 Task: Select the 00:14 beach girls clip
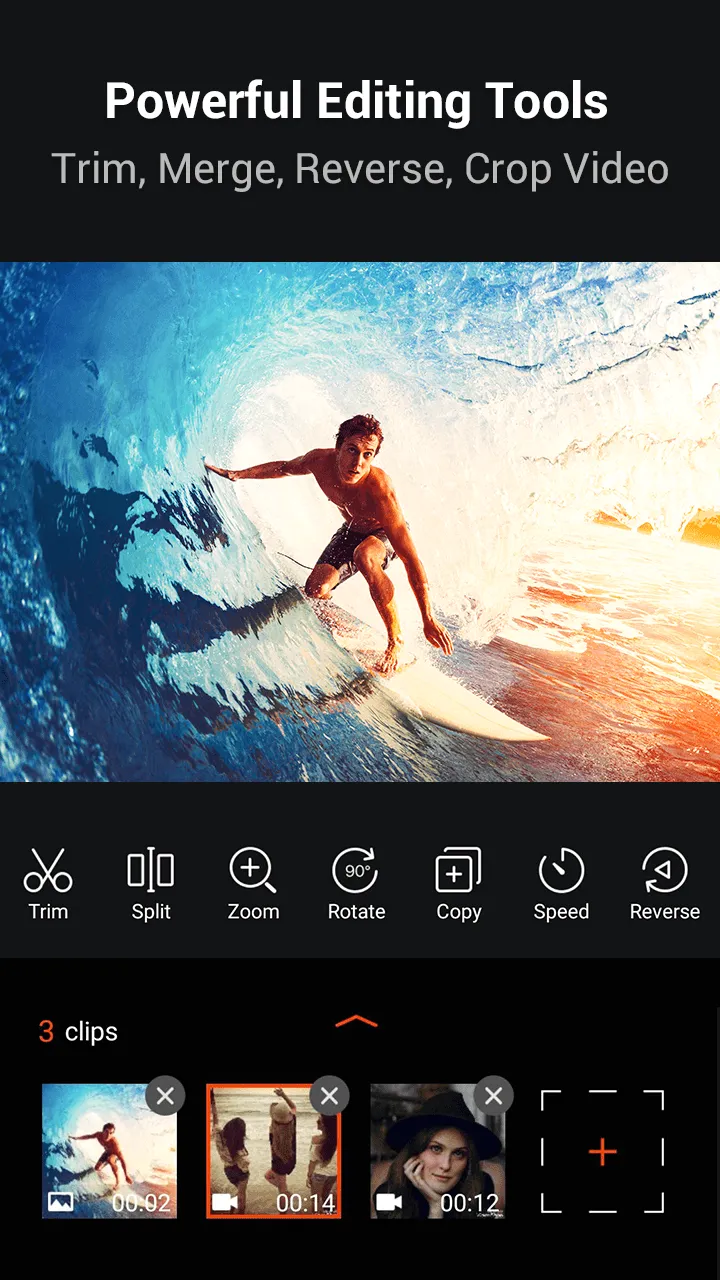pos(273,1151)
